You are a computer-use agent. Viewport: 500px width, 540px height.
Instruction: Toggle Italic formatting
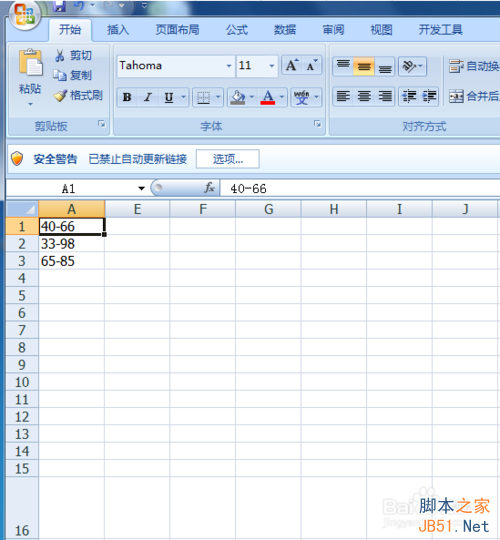148,97
